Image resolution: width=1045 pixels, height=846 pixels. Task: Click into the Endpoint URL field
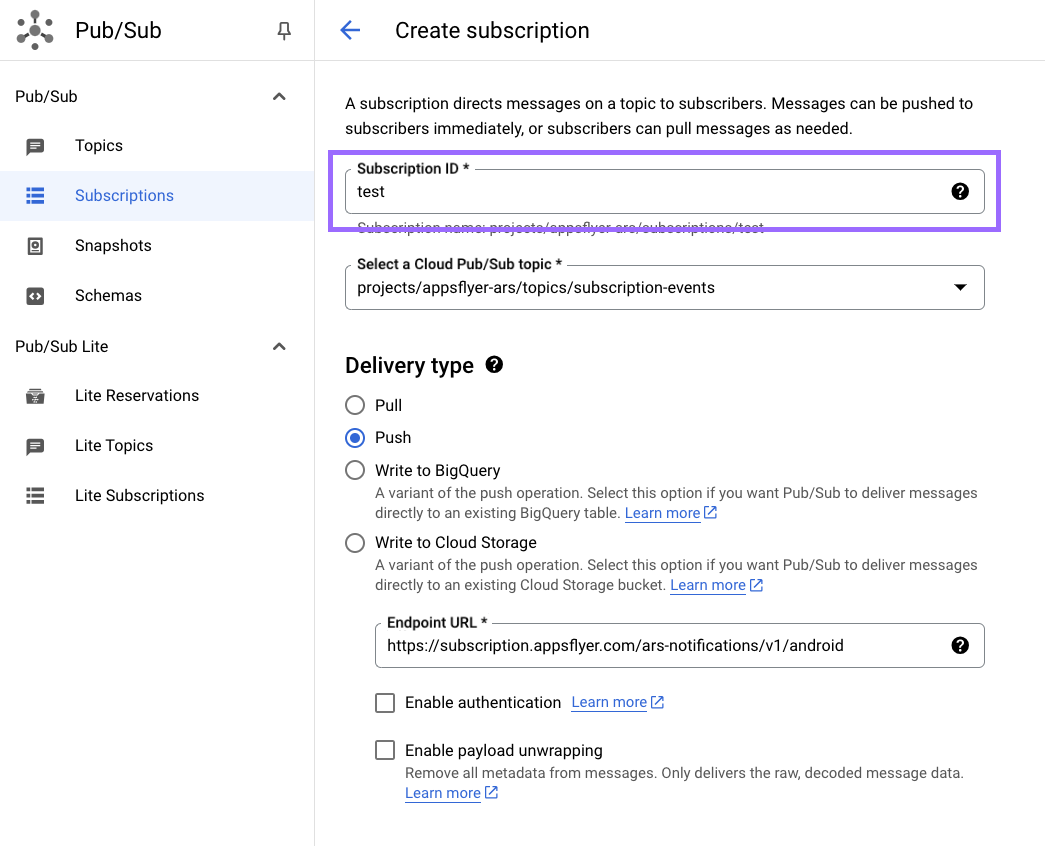click(660, 646)
